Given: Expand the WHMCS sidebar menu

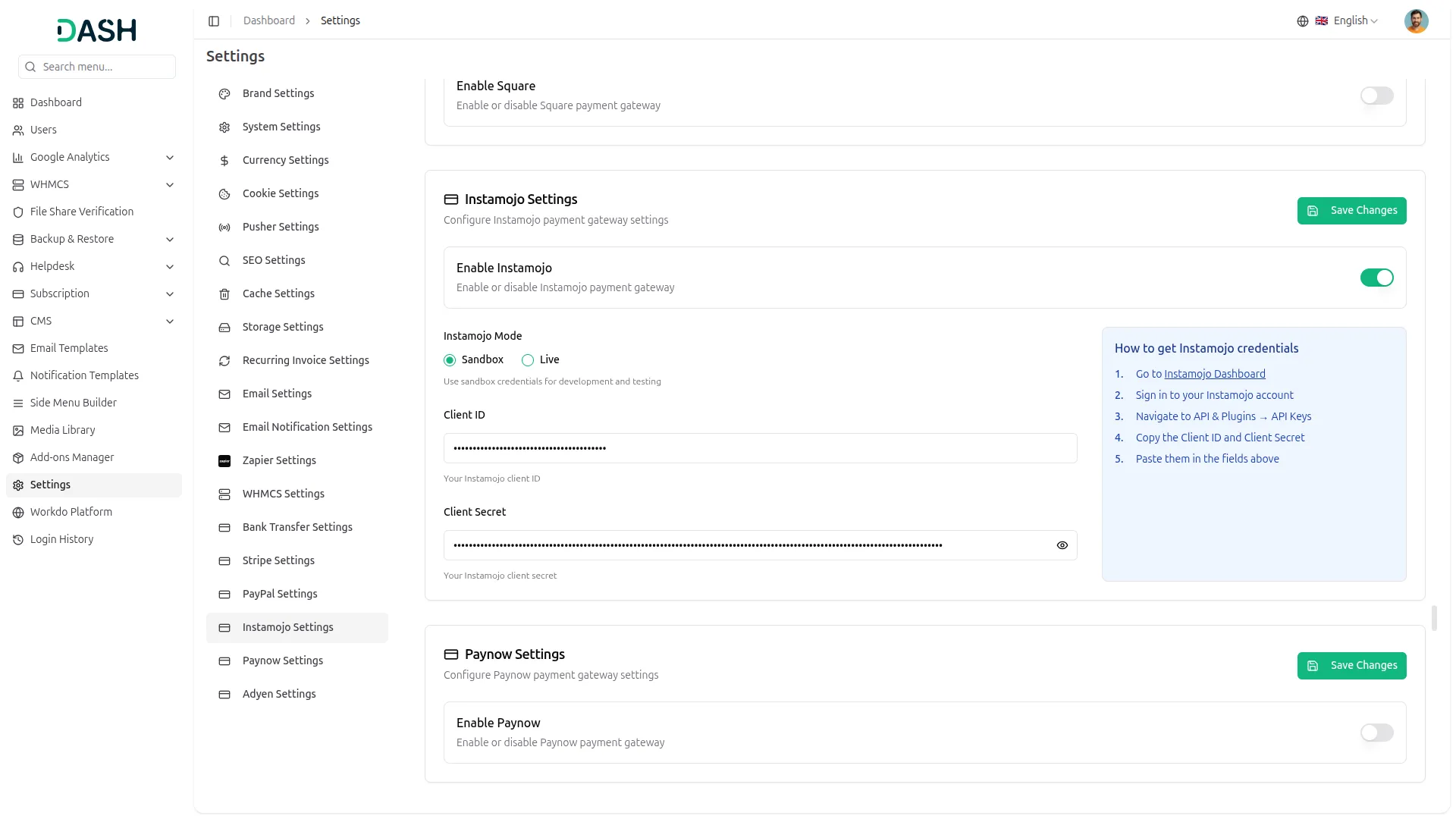Looking at the screenshot, I should point(94,185).
